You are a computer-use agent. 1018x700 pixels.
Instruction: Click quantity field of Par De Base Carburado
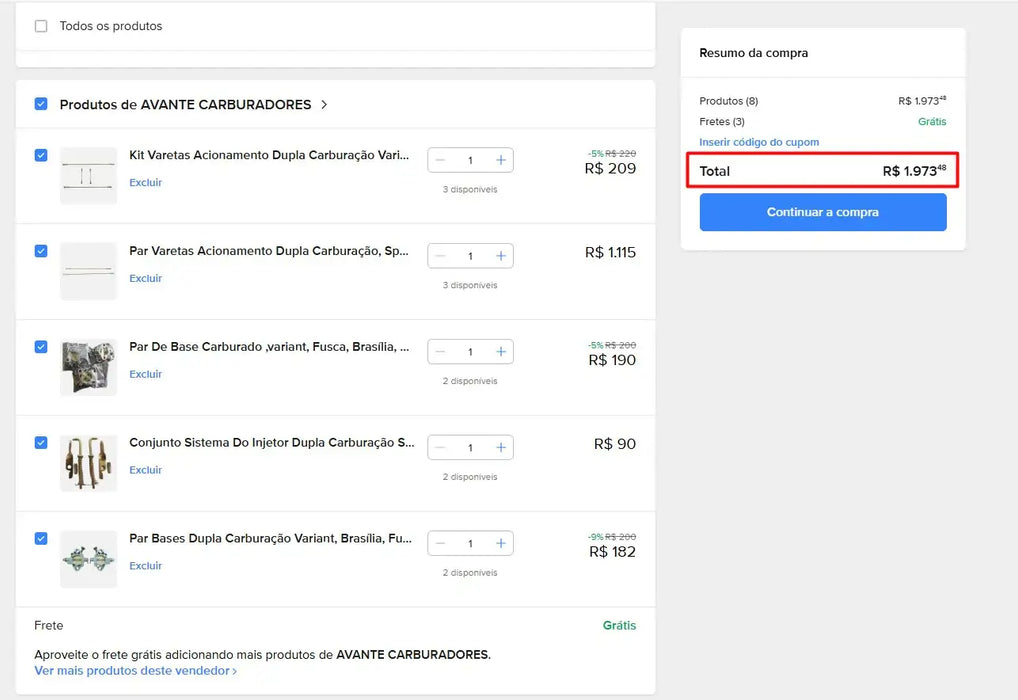tap(470, 352)
